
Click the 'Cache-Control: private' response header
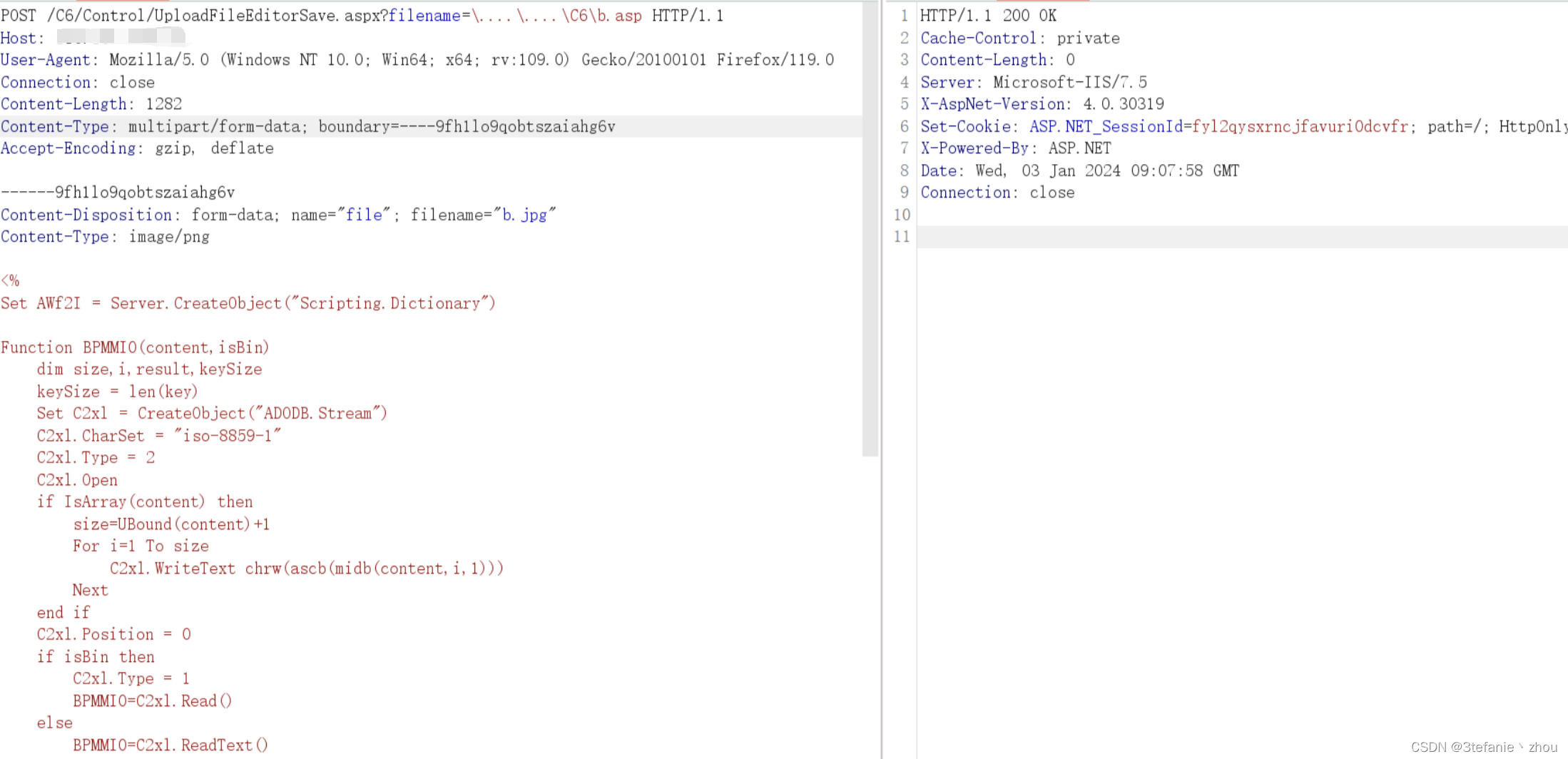[x=1020, y=38]
